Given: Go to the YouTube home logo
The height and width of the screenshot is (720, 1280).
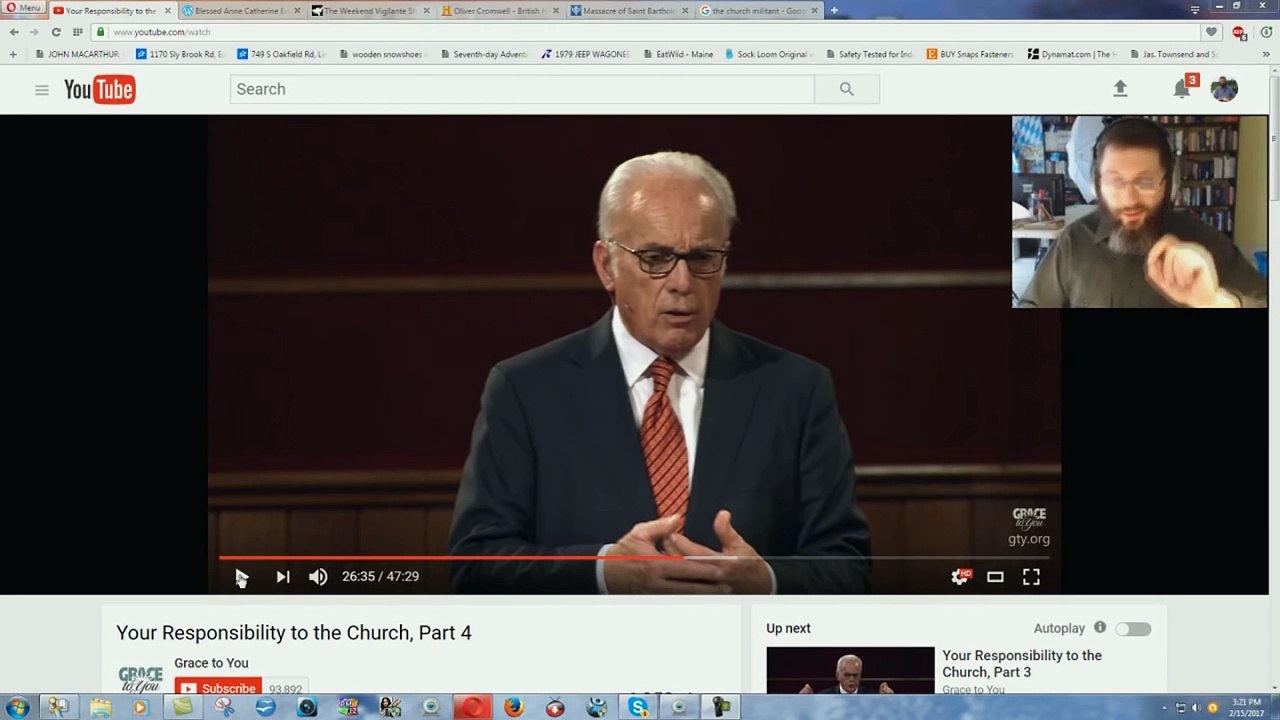Looking at the screenshot, I should tap(99, 90).
